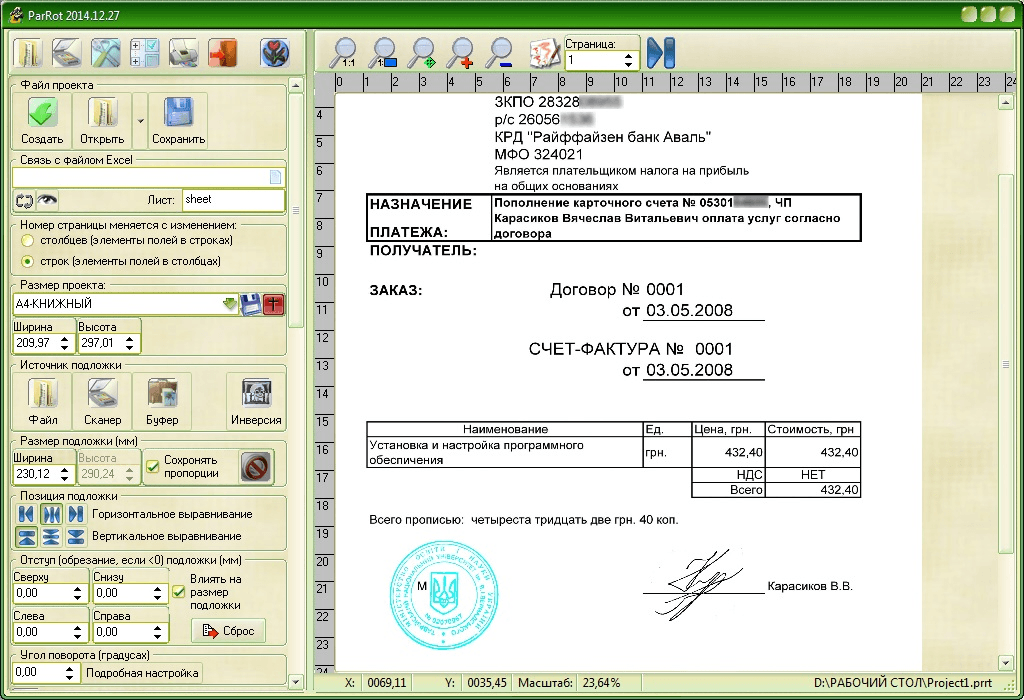This screenshot has width=1024, height=700.
Task: Click rotation angle stepper arrows
Action: 69,673
